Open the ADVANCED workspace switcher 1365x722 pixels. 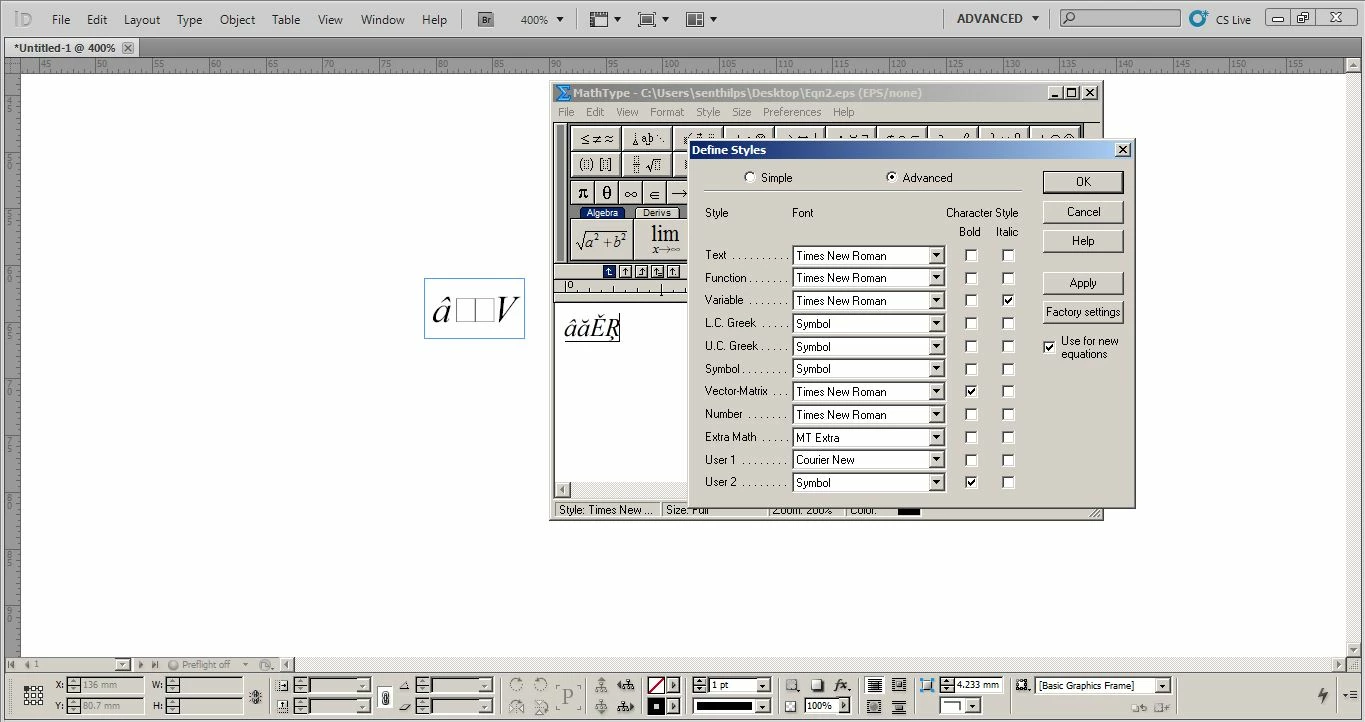tap(998, 18)
